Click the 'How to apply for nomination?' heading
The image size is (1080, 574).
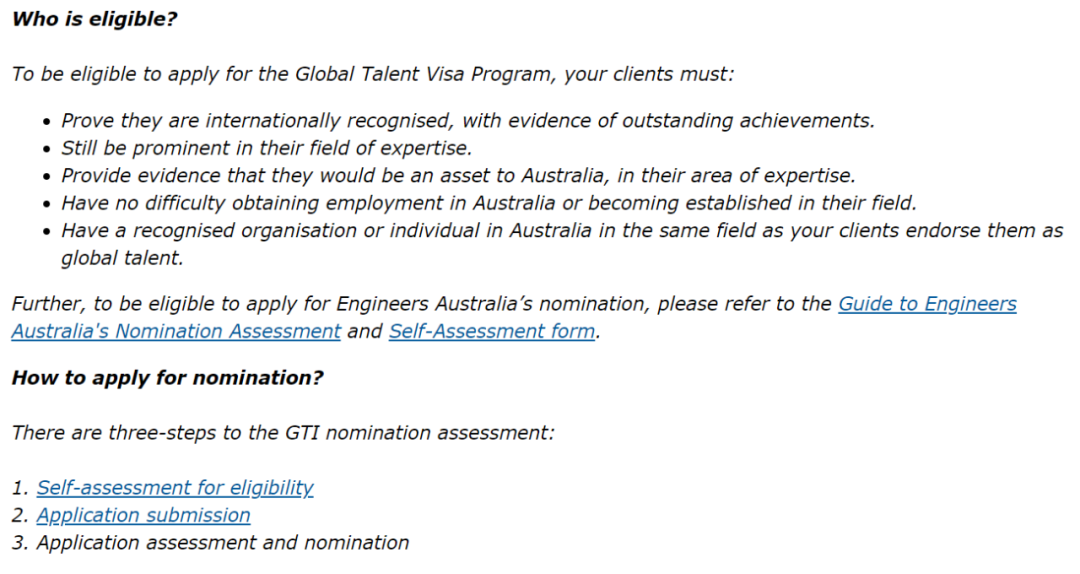pyautogui.click(x=167, y=378)
